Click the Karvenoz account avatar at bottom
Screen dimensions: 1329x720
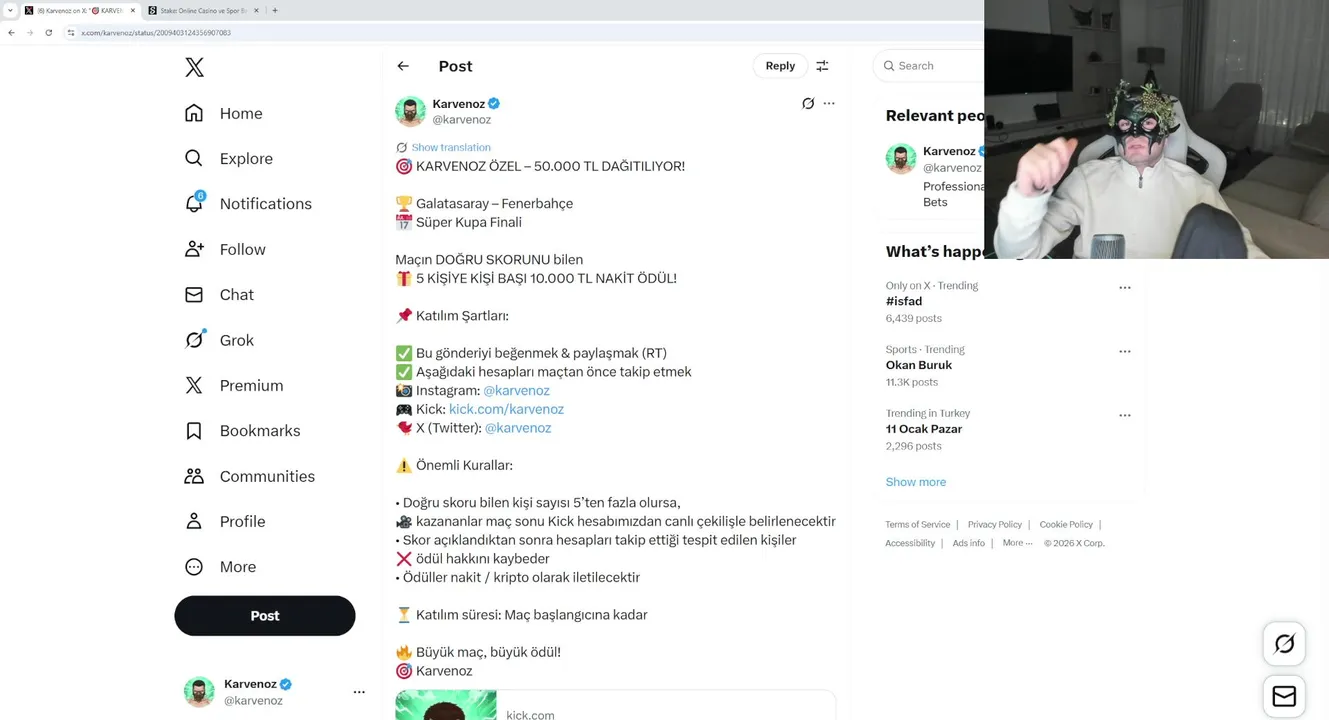click(199, 692)
